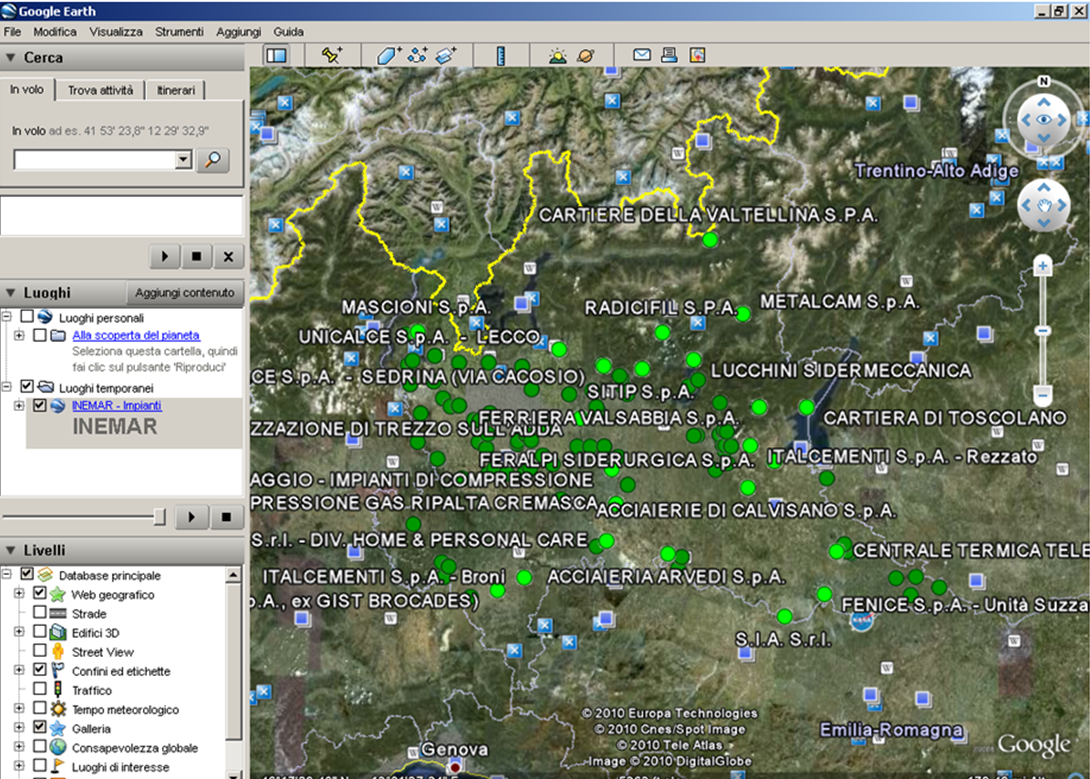Enable the Consapevolezza globale checkbox
Viewport: 1090px width, 779px height.
tap(40, 746)
